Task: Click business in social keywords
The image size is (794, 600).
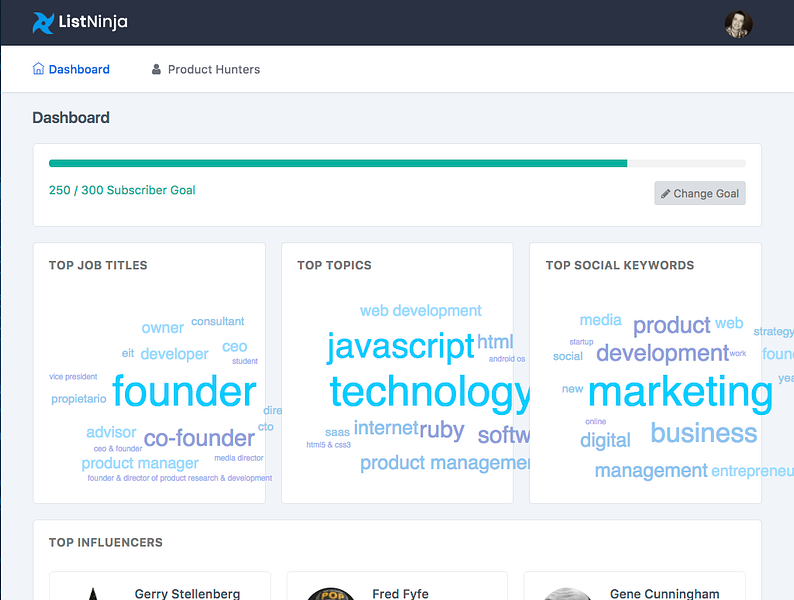Action: pos(704,433)
